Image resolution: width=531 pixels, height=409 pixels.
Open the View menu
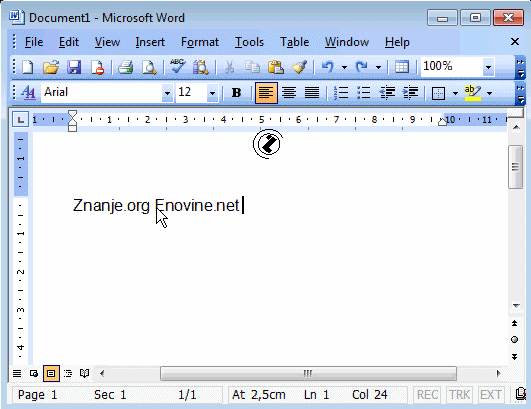tap(107, 42)
